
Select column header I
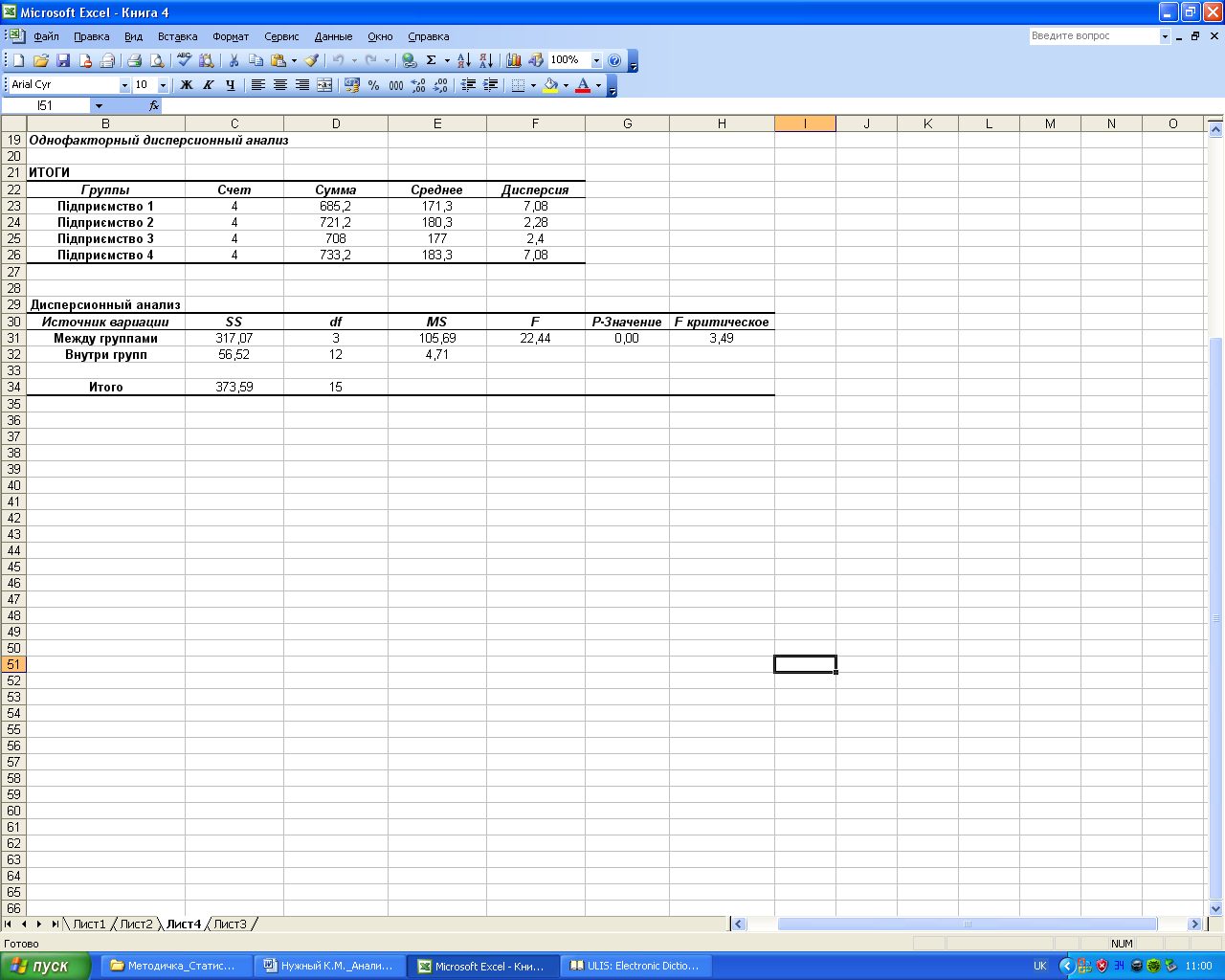pos(805,123)
